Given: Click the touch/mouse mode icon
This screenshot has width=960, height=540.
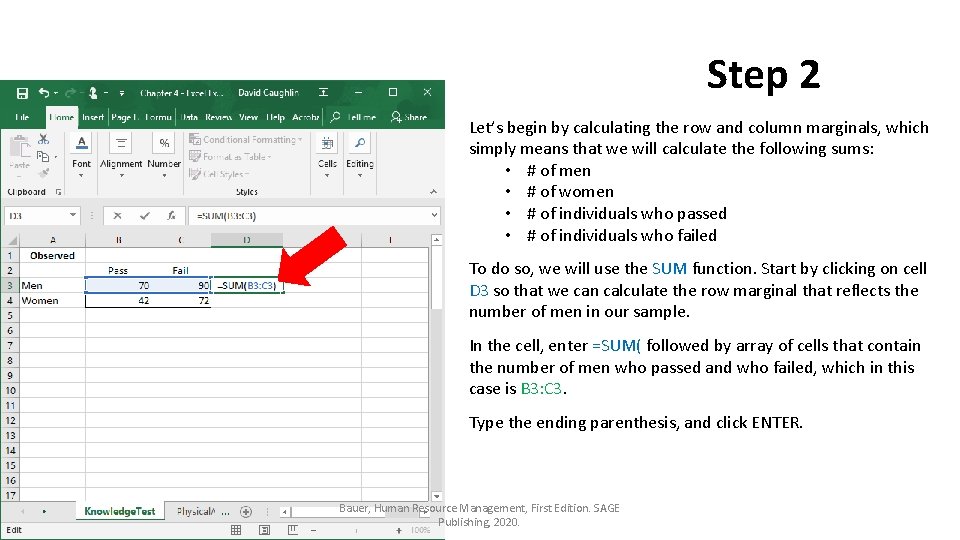Looking at the screenshot, I should click(93, 92).
